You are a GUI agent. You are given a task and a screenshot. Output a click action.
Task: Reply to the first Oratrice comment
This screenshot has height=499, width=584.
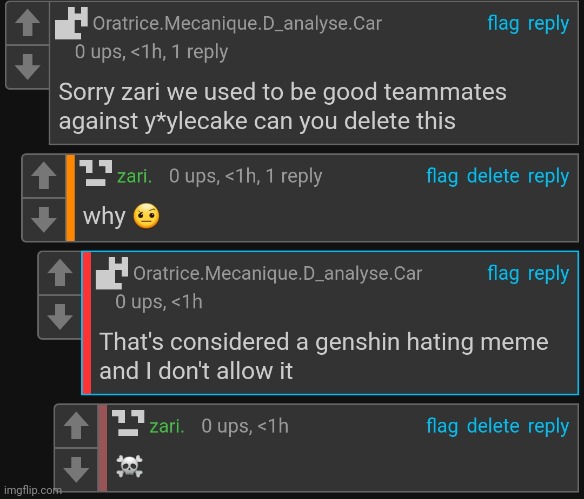tap(549, 23)
